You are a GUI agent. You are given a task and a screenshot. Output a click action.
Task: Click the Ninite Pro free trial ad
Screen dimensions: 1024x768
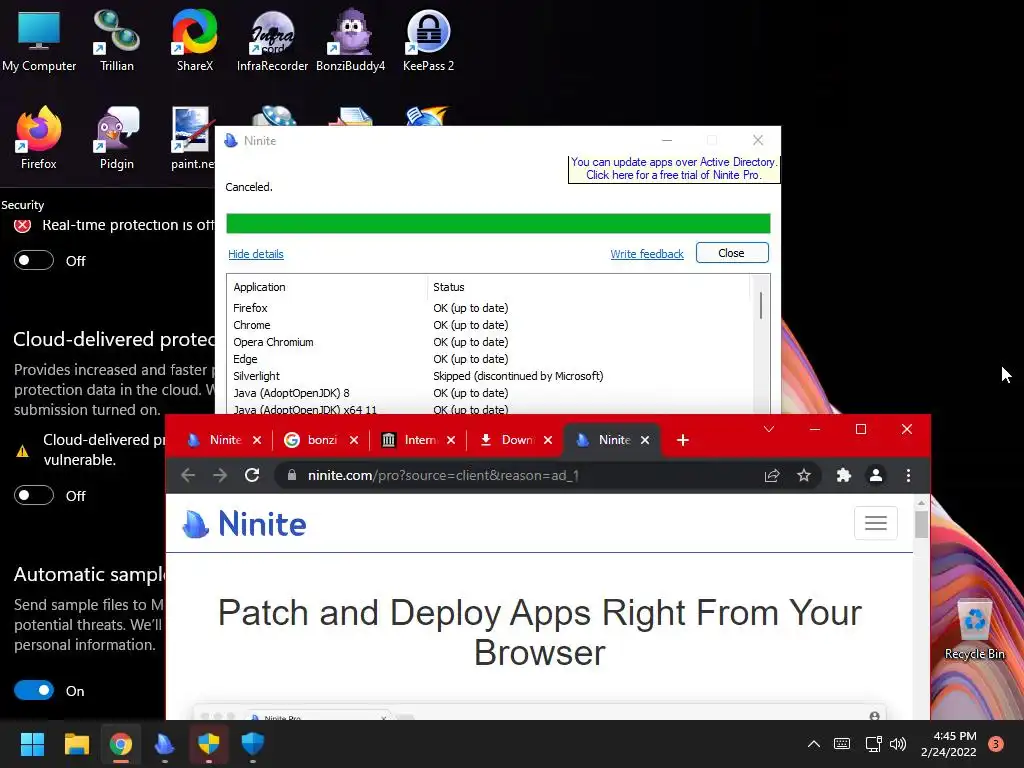(x=673, y=168)
